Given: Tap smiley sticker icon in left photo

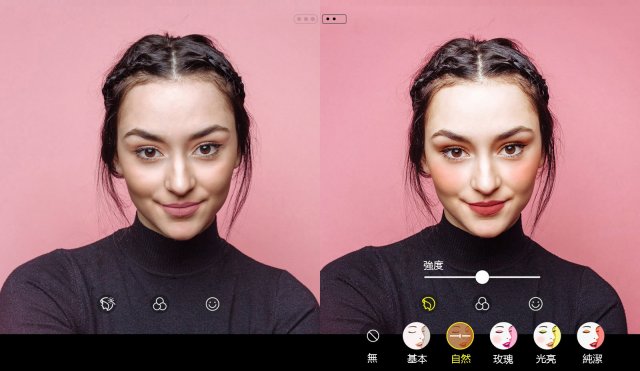Looking at the screenshot, I should [x=212, y=304].
